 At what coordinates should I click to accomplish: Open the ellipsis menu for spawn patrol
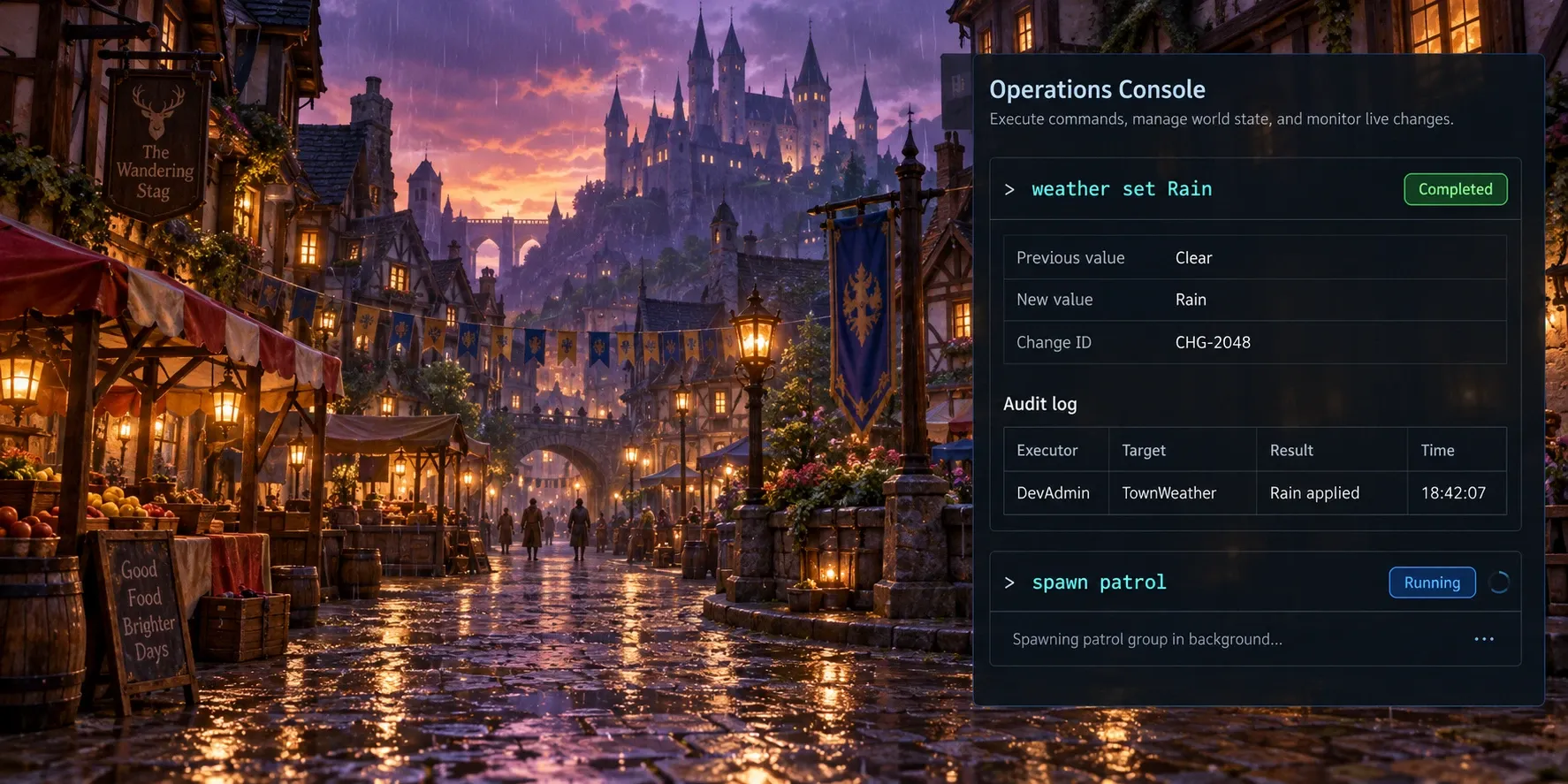coord(1484,639)
